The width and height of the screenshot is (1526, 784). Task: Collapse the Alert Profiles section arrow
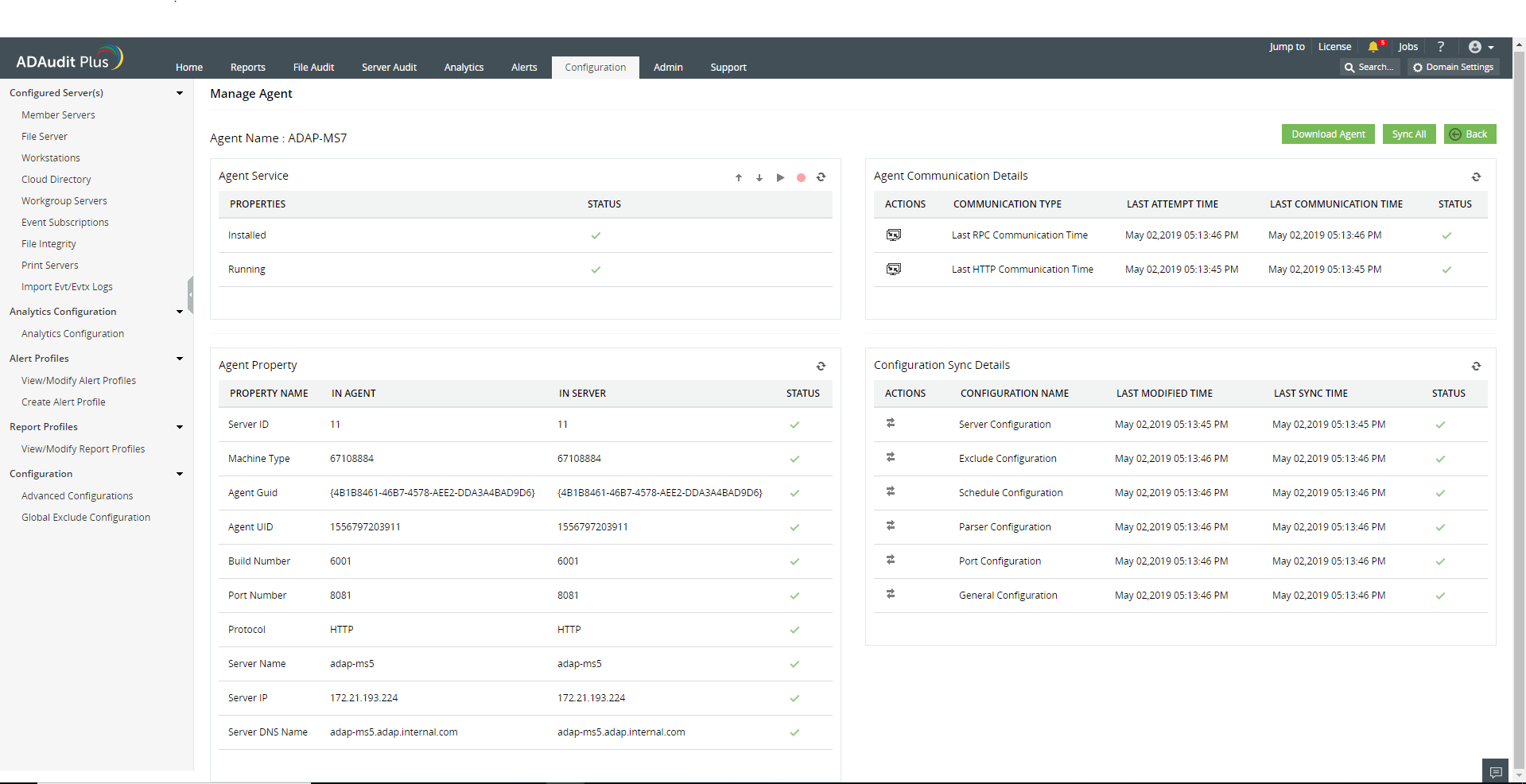point(180,359)
